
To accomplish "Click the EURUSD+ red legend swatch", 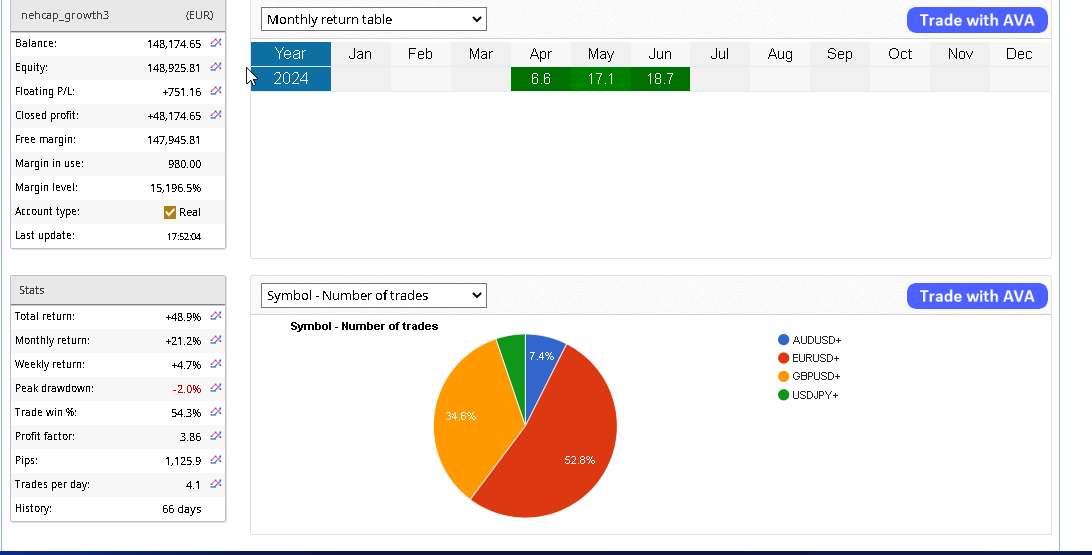I will (784, 358).
